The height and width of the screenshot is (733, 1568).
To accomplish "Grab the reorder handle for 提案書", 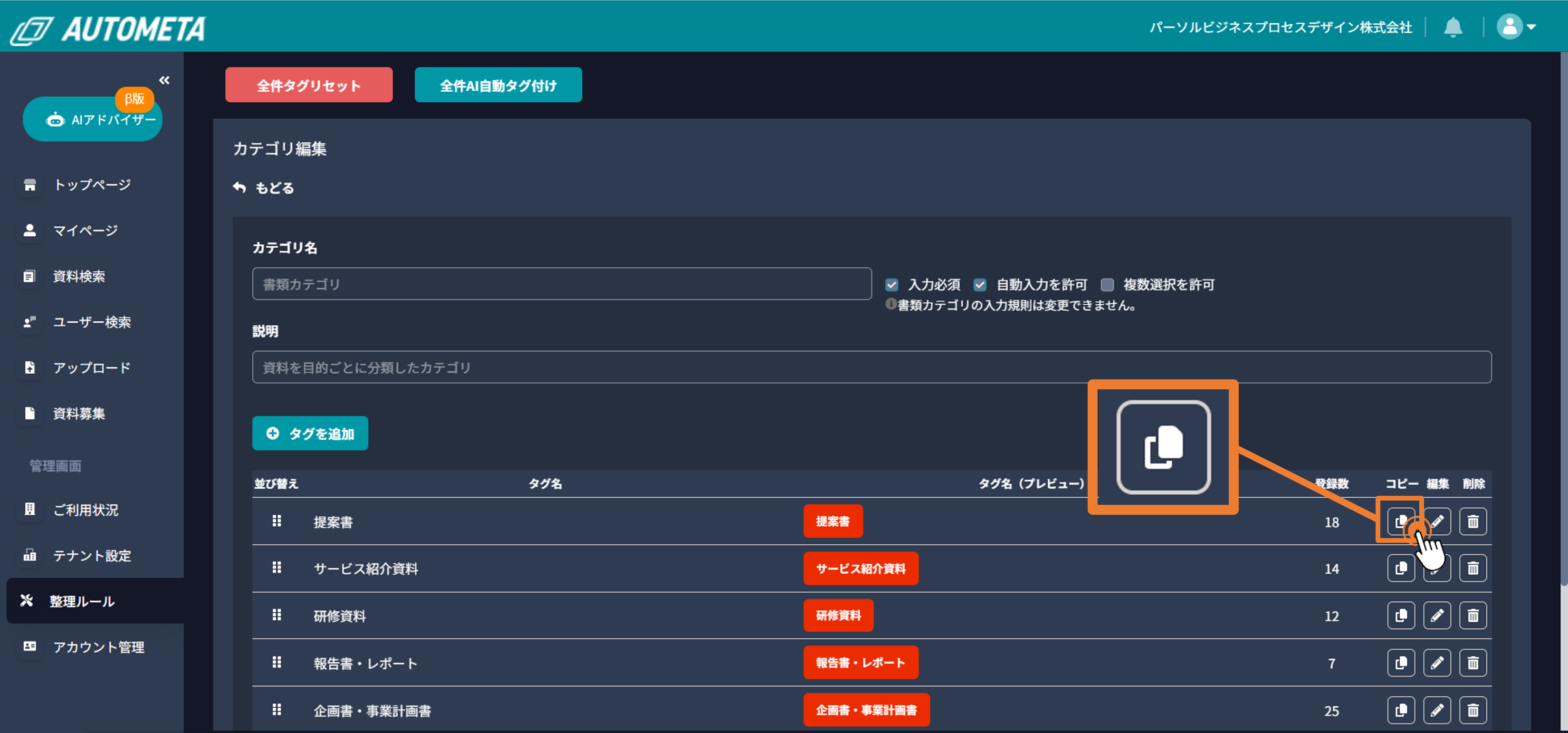I will 277,521.
